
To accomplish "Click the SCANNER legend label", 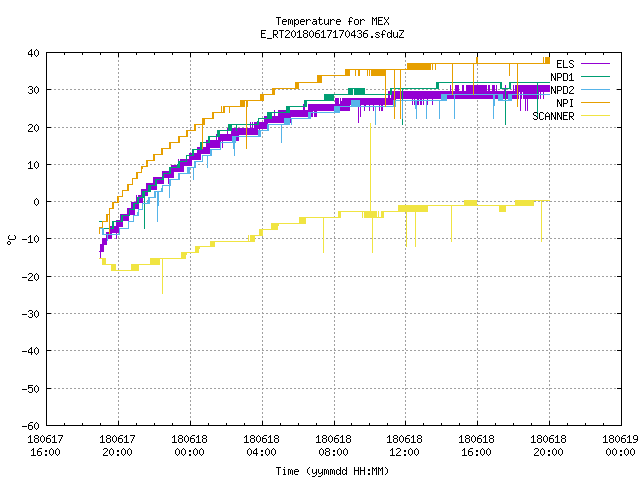I will [x=553, y=116].
